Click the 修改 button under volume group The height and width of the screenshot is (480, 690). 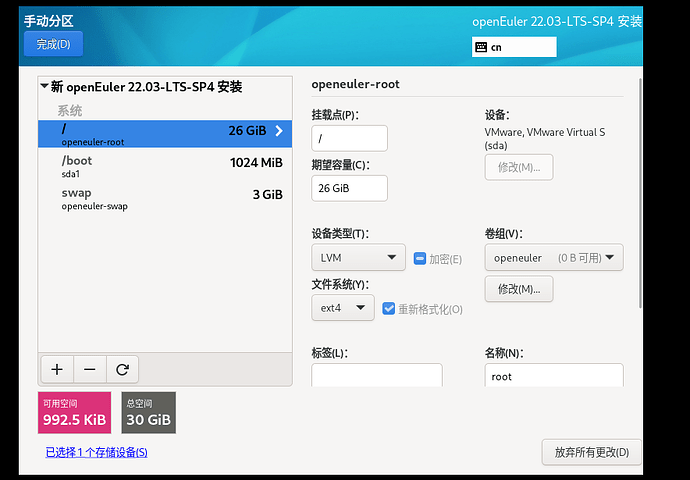(x=519, y=289)
